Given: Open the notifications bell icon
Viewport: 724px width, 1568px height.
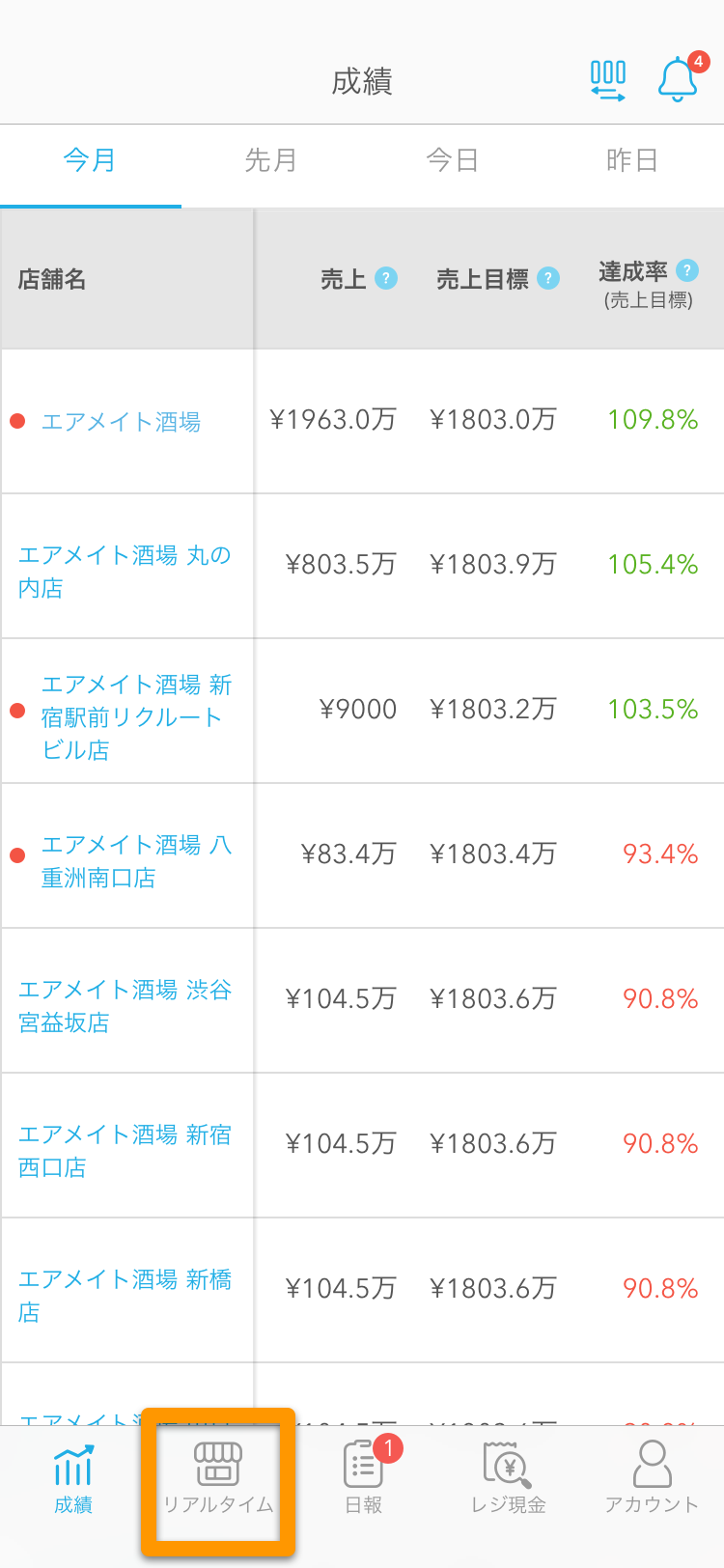Looking at the screenshot, I should click(679, 79).
